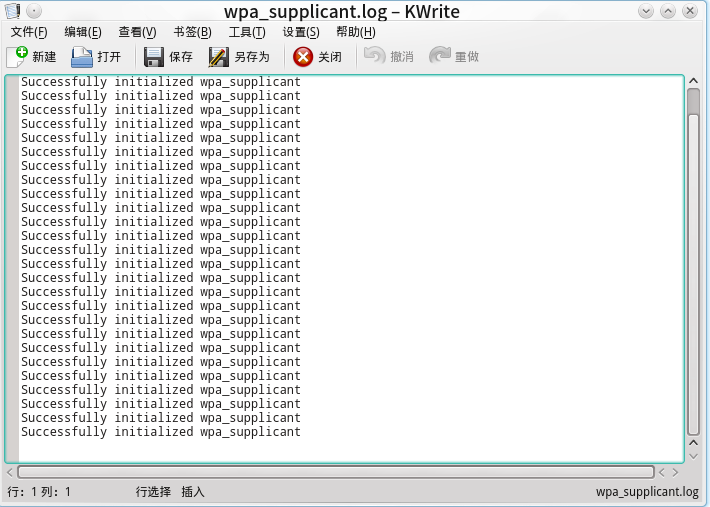
Task: Click the 行选择 selection mode in the status bar
Action: click(x=153, y=492)
